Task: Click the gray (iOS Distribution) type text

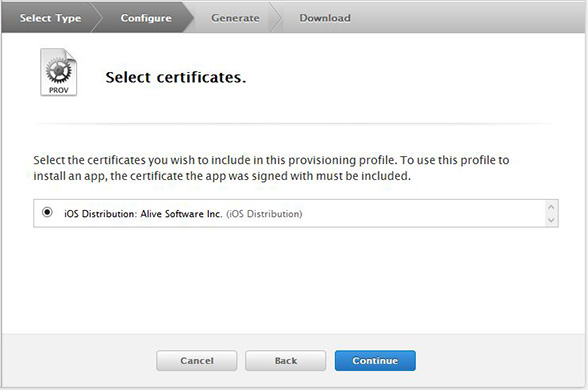Action: pos(264,214)
